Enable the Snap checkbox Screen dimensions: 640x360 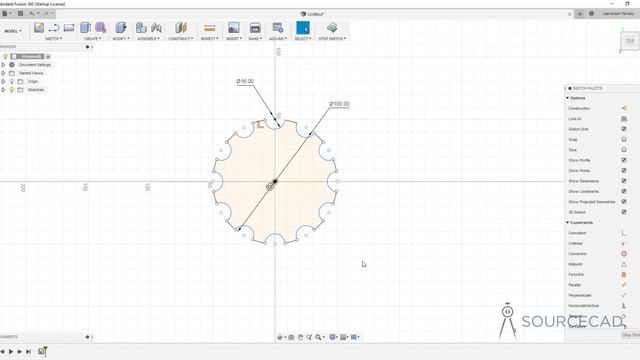click(x=624, y=140)
